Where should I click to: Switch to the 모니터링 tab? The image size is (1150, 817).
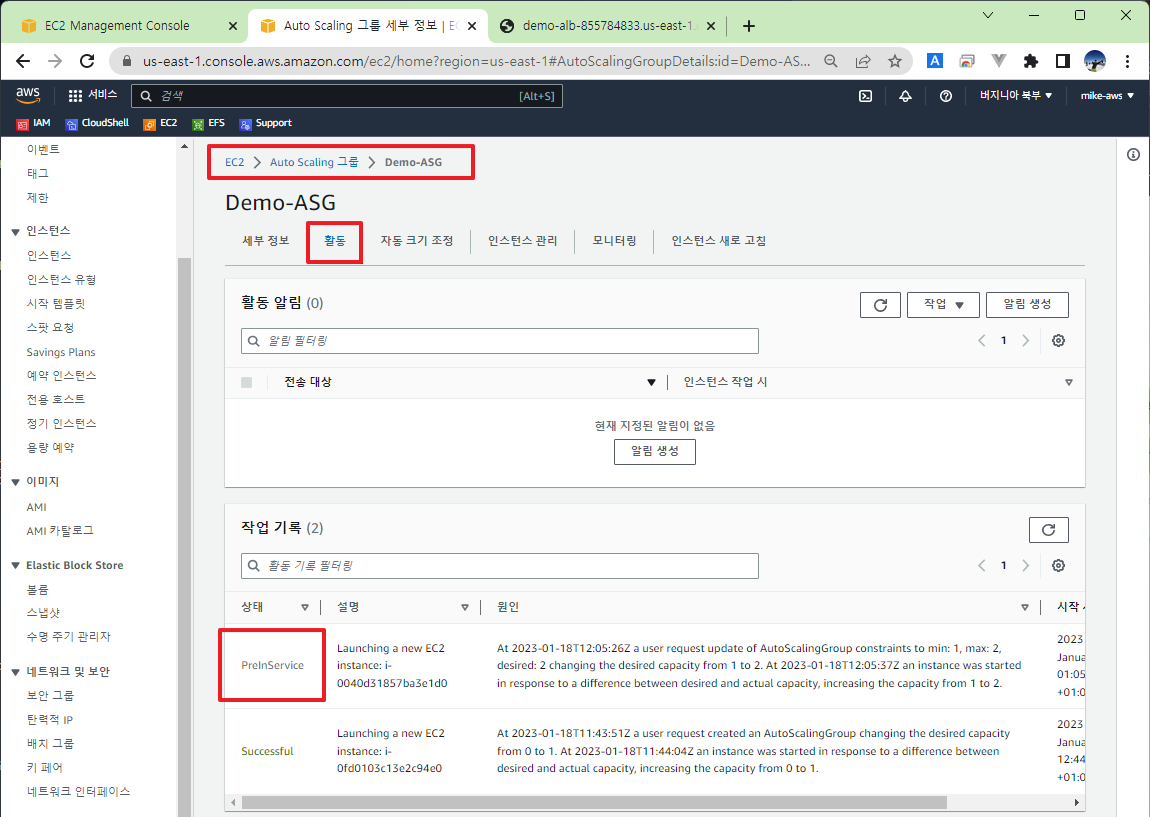[614, 241]
